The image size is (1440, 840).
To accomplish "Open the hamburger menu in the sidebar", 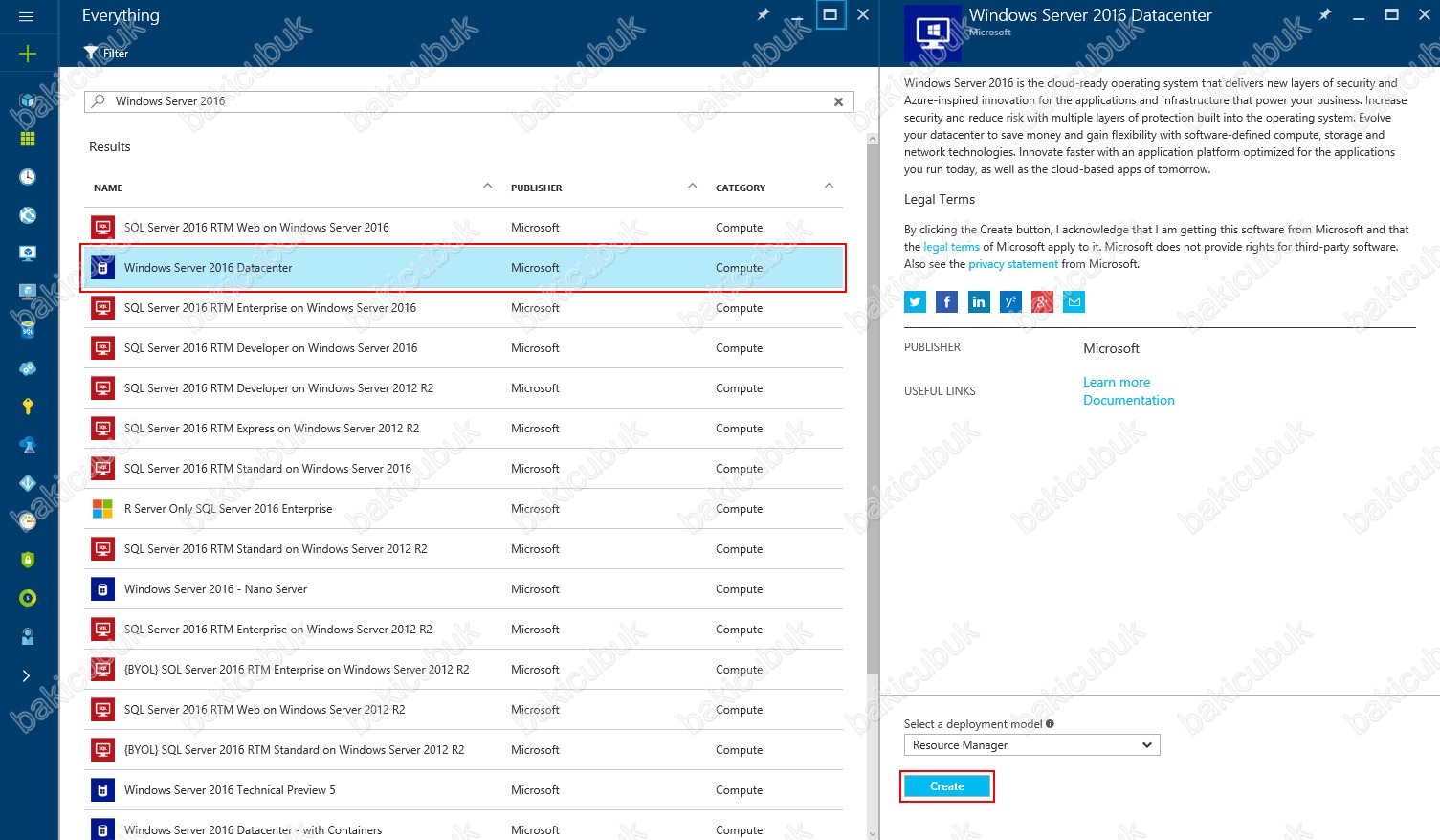I will pyautogui.click(x=27, y=16).
